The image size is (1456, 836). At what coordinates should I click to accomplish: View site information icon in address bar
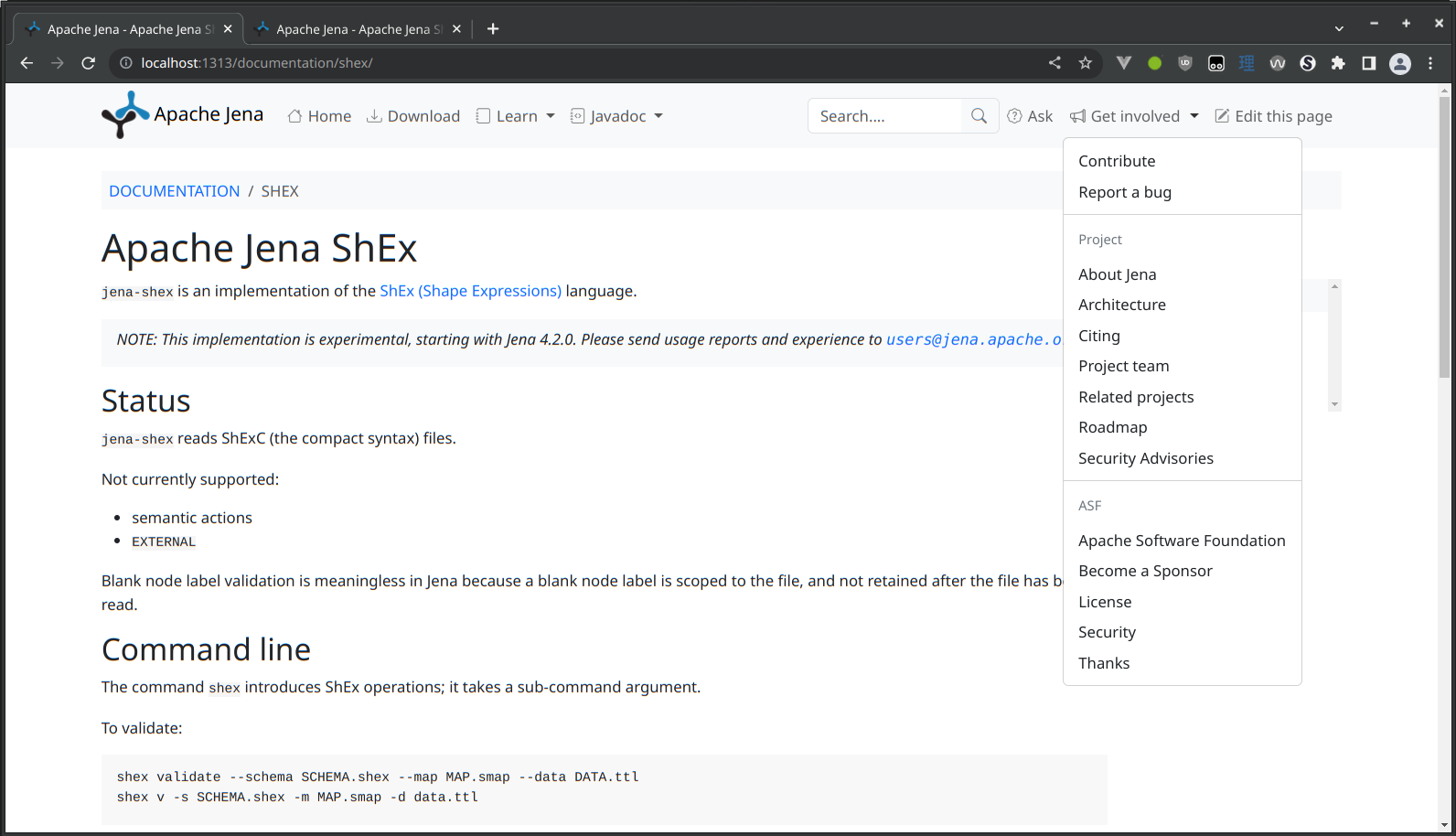126,63
